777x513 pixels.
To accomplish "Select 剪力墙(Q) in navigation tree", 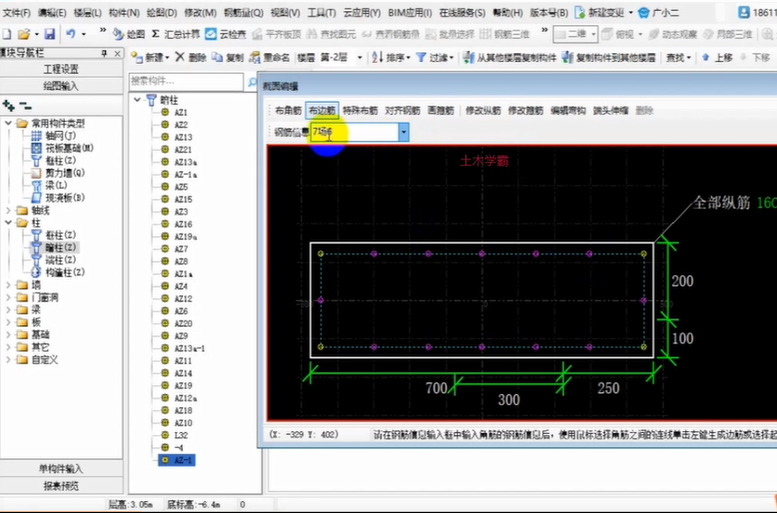I will 58,173.
